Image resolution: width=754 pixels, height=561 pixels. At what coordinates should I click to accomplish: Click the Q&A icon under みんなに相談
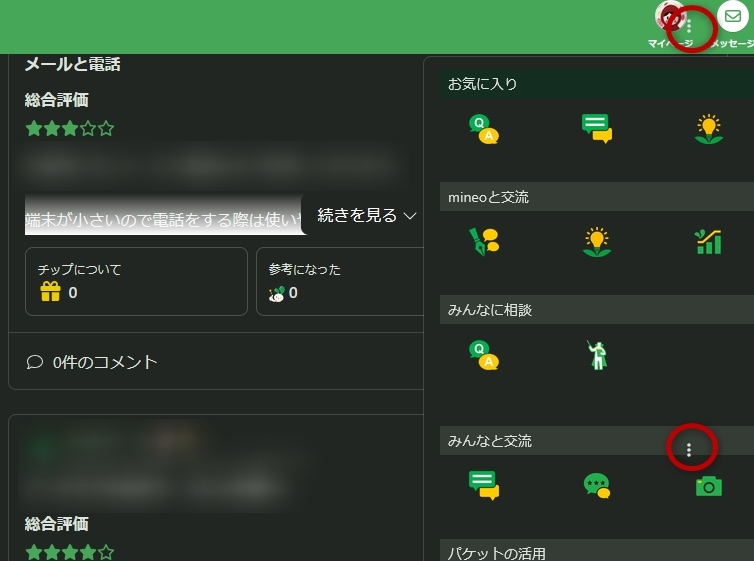pos(483,355)
